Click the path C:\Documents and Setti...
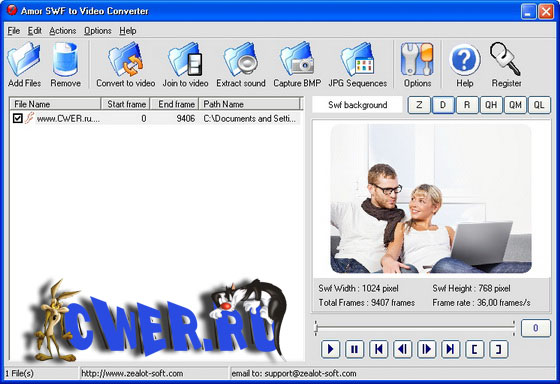The image size is (560, 384). 249,119
